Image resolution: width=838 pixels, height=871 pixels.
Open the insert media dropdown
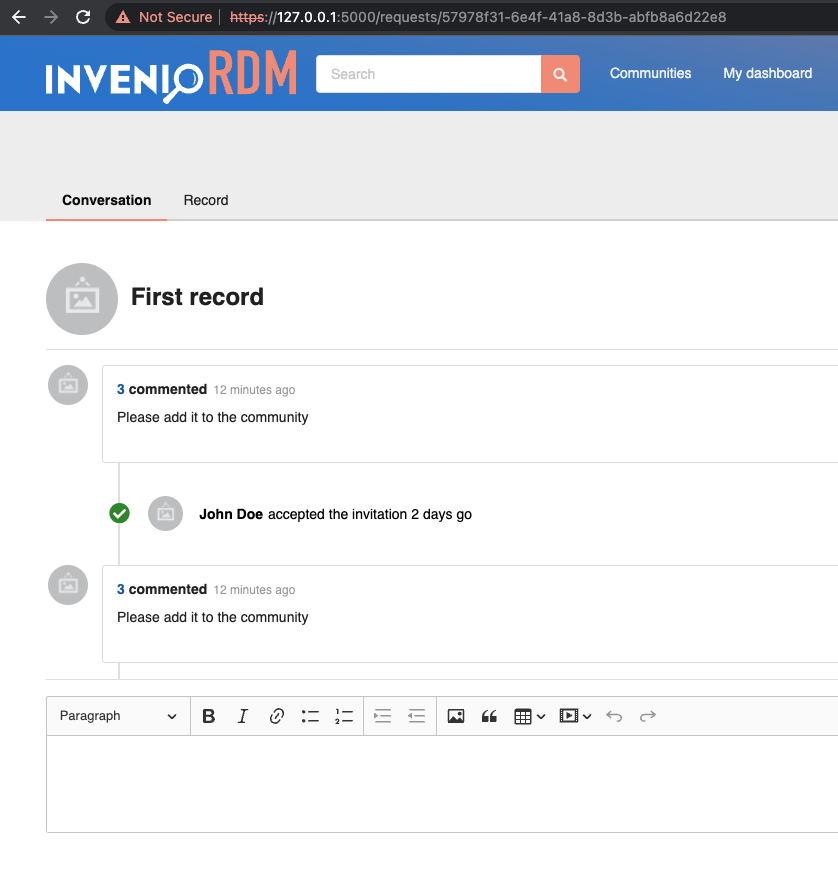(x=574, y=716)
